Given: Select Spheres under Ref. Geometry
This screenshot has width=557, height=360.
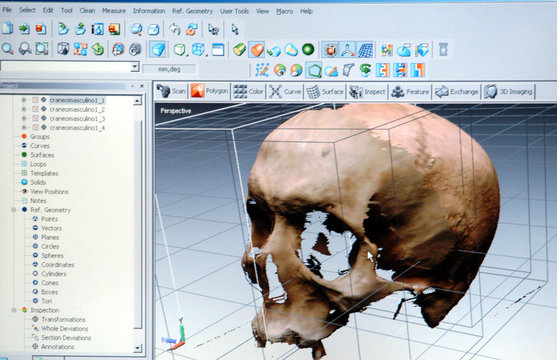Looking at the screenshot, I should pyautogui.click(x=52, y=256).
